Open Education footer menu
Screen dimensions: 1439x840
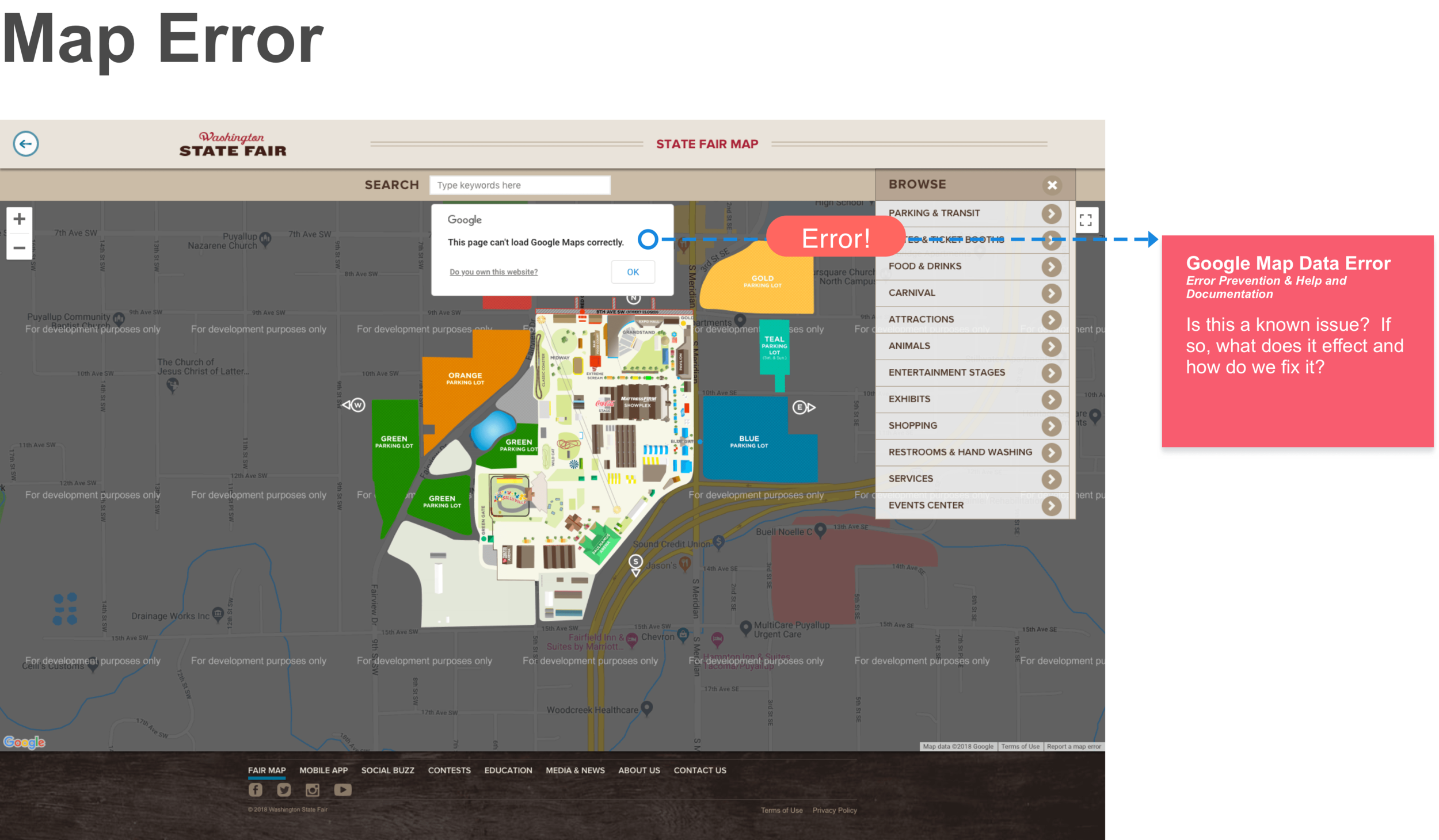pyautogui.click(x=508, y=770)
